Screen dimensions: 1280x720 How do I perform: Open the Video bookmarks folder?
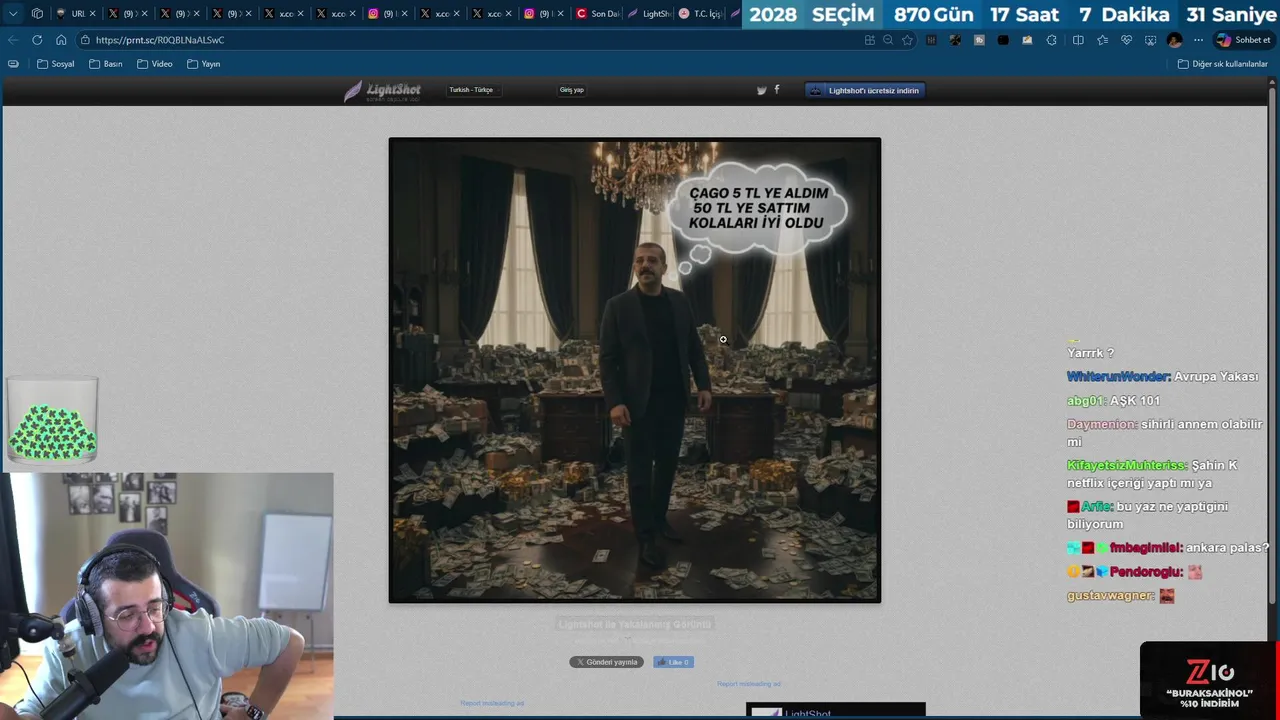pyautogui.click(x=155, y=64)
